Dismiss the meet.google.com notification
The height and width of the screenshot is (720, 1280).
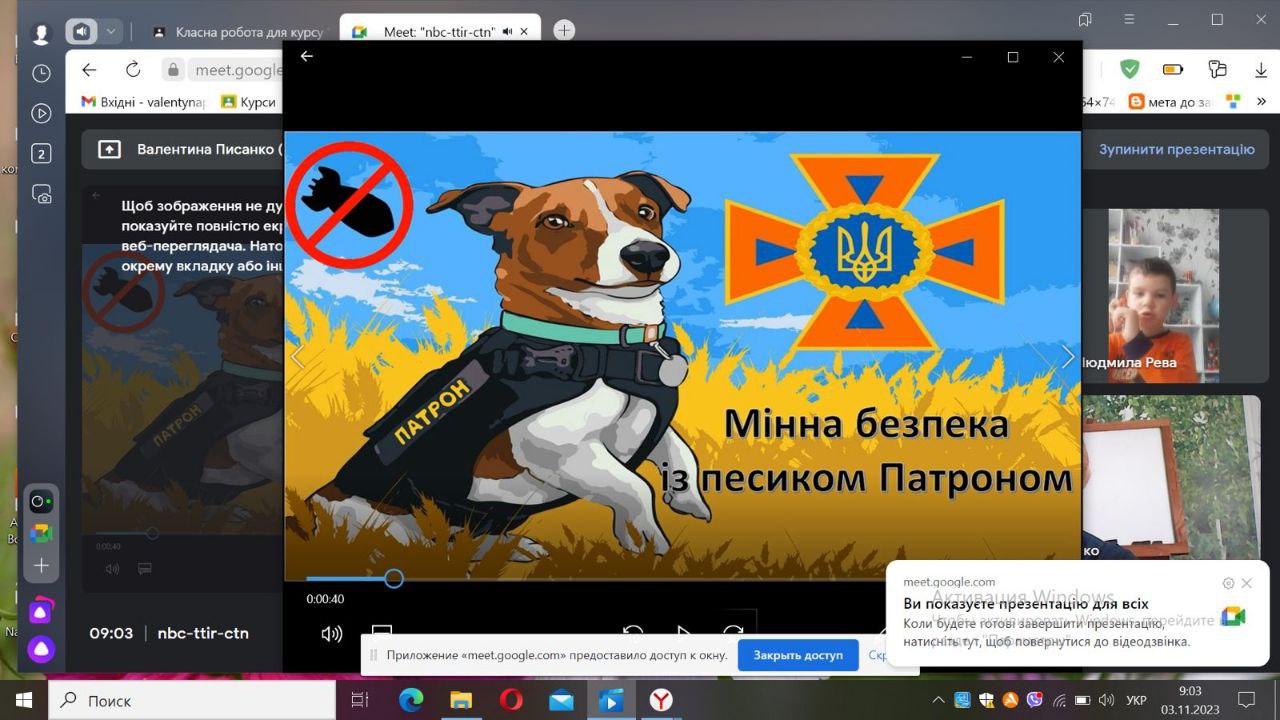[1246, 583]
